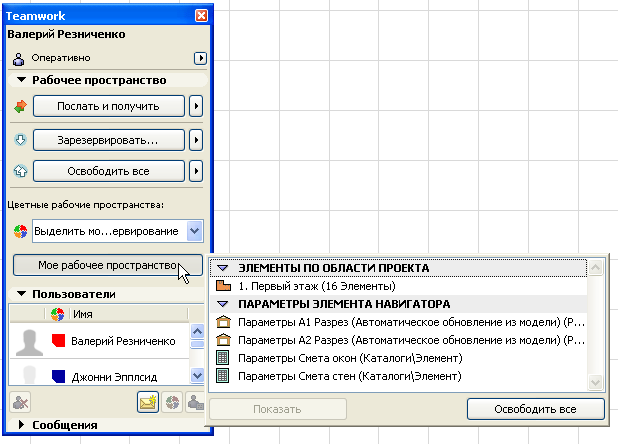Expand the Сообщения section
618x444 pixels.
pyautogui.click(x=22, y=425)
